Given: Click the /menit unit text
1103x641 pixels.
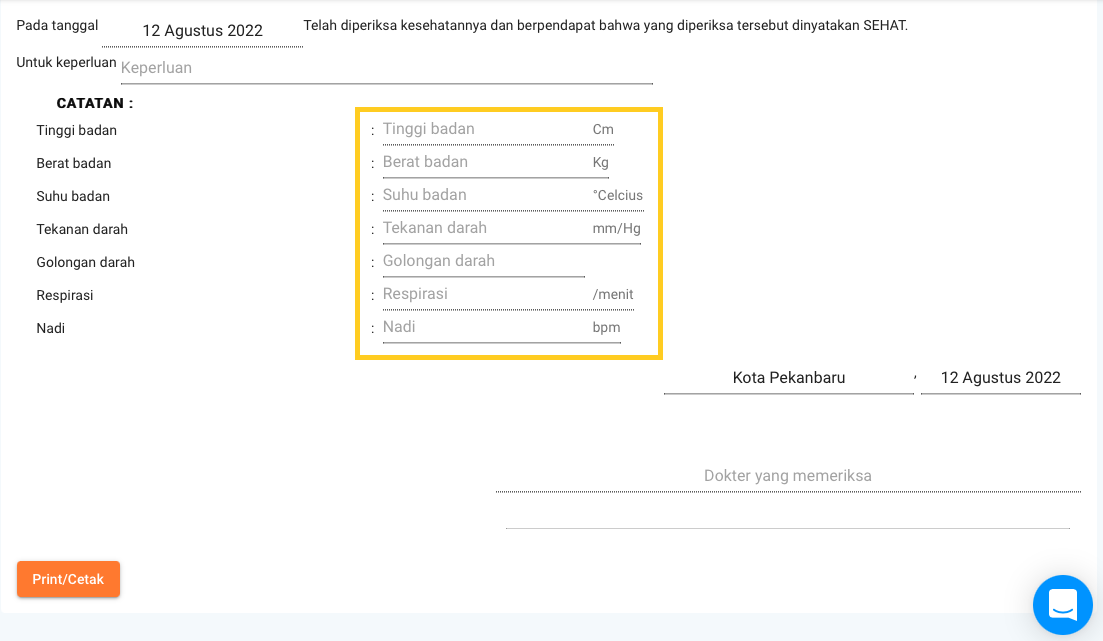Looking at the screenshot, I should tap(613, 295).
